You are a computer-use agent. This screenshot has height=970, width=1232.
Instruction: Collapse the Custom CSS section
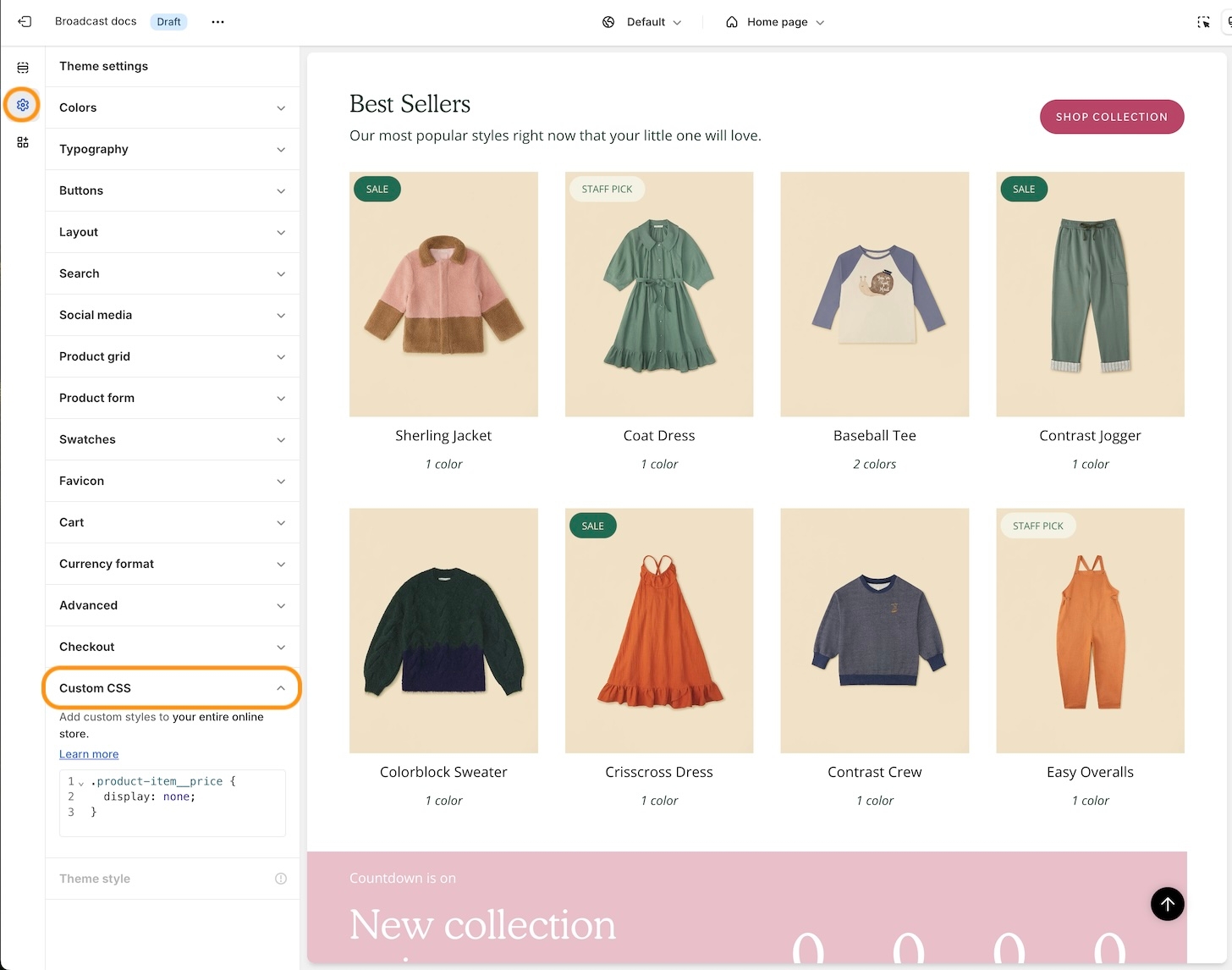pos(173,688)
